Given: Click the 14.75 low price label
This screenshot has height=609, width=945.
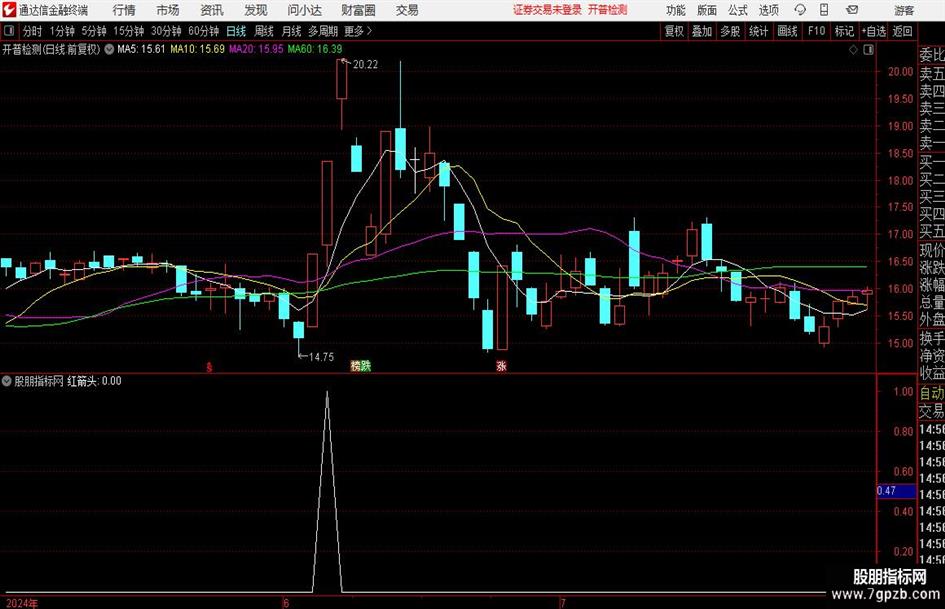Looking at the screenshot, I should pyautogui.click(x=321, y=357).
